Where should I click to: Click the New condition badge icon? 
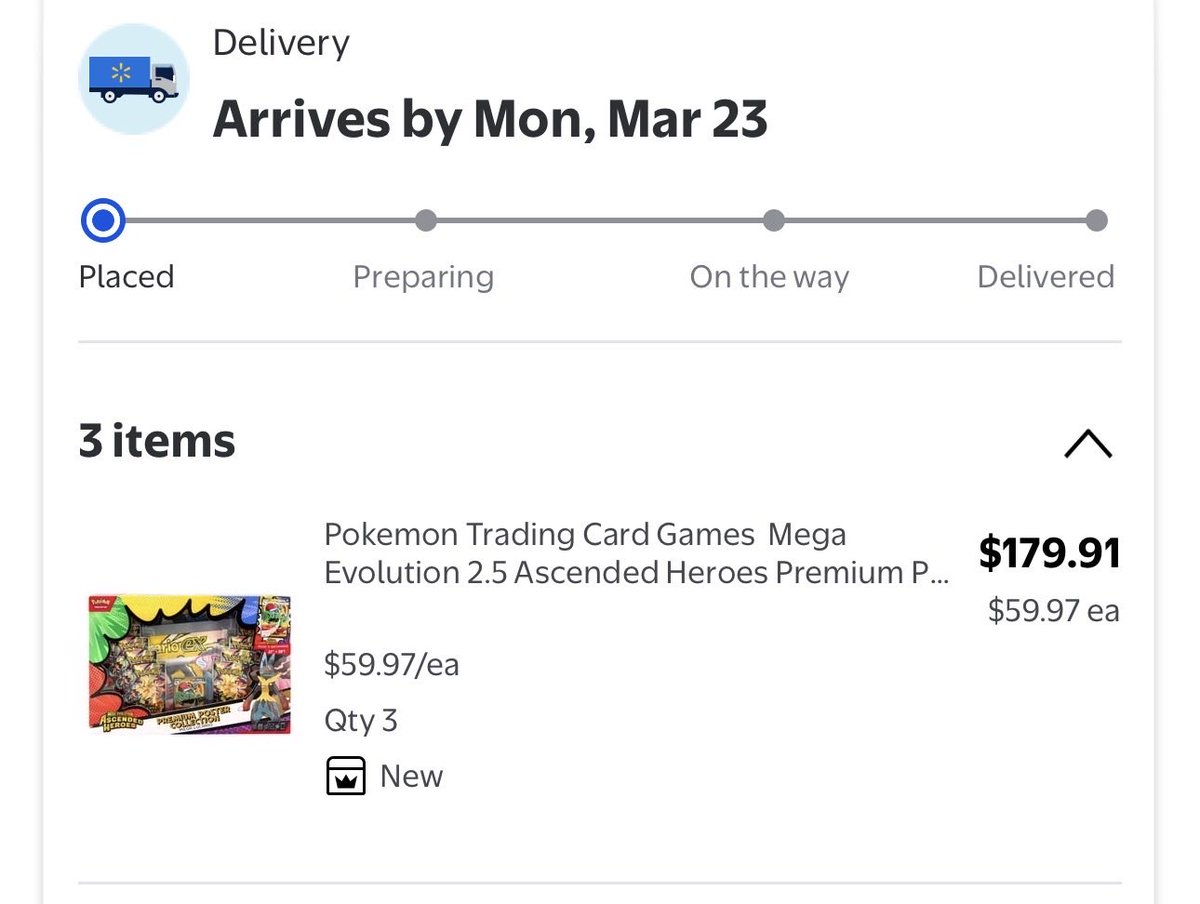346,777
